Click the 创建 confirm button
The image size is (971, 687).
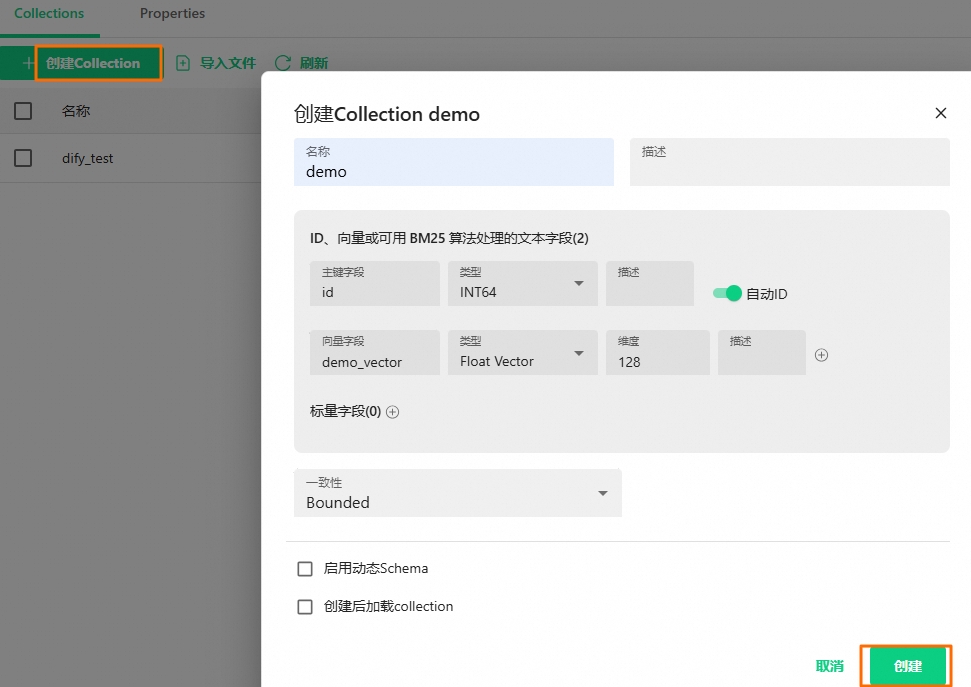905,665
